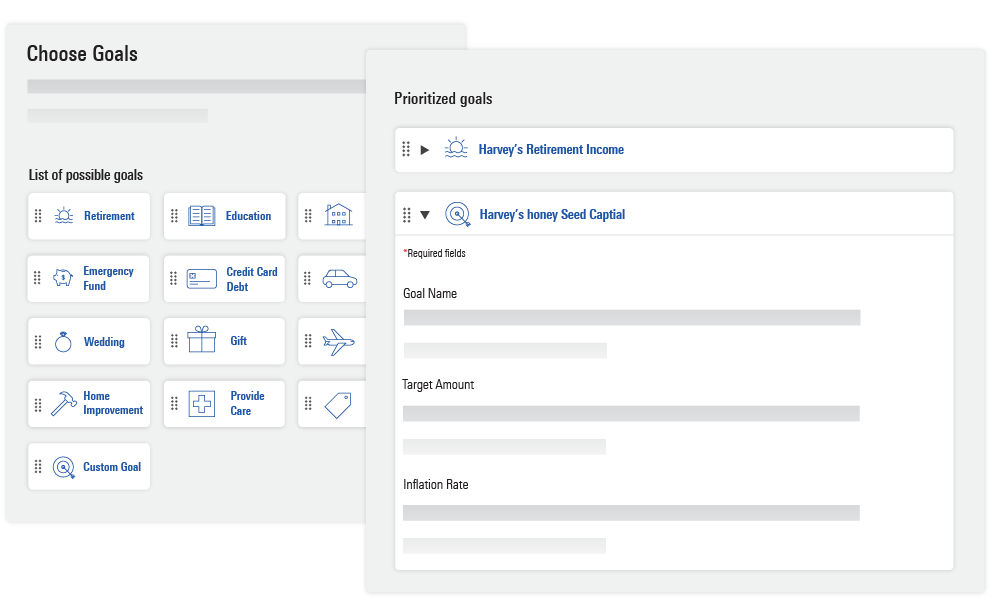1000x601 pixels.
Task: Select the Gift box icon
Action: (201, 340)
